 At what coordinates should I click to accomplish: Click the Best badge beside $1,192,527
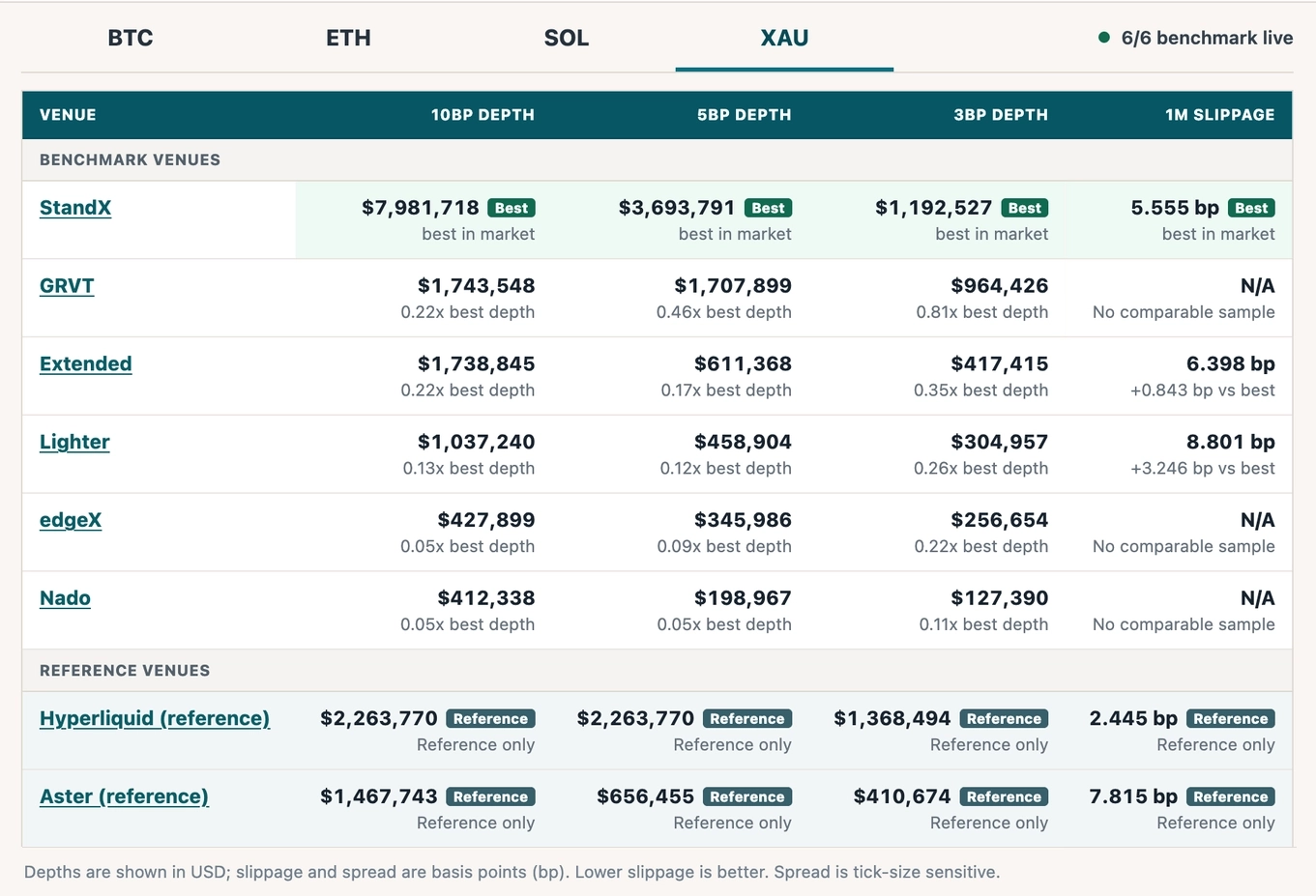[x=1025, y=208]
